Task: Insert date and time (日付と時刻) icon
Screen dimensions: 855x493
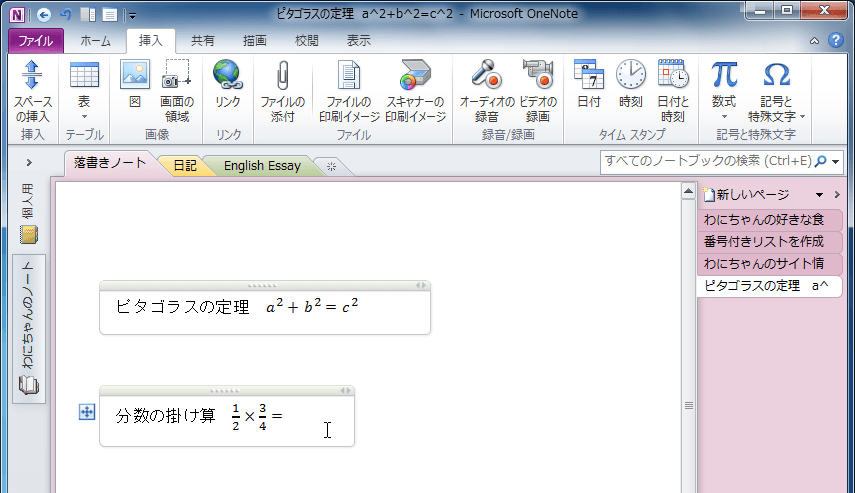Action: point(673,75)
